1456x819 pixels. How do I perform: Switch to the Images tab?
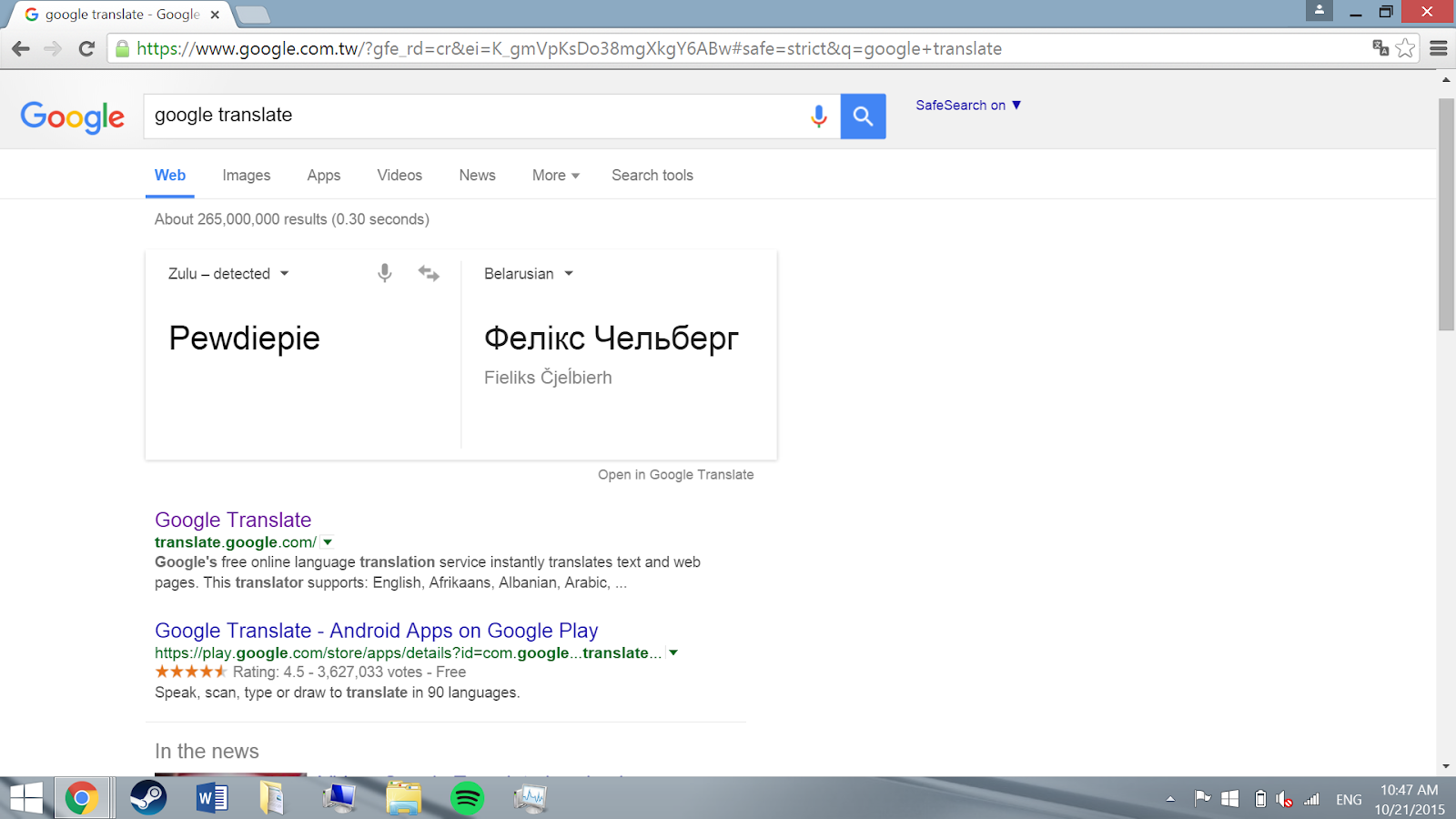[x=247, y=175]
